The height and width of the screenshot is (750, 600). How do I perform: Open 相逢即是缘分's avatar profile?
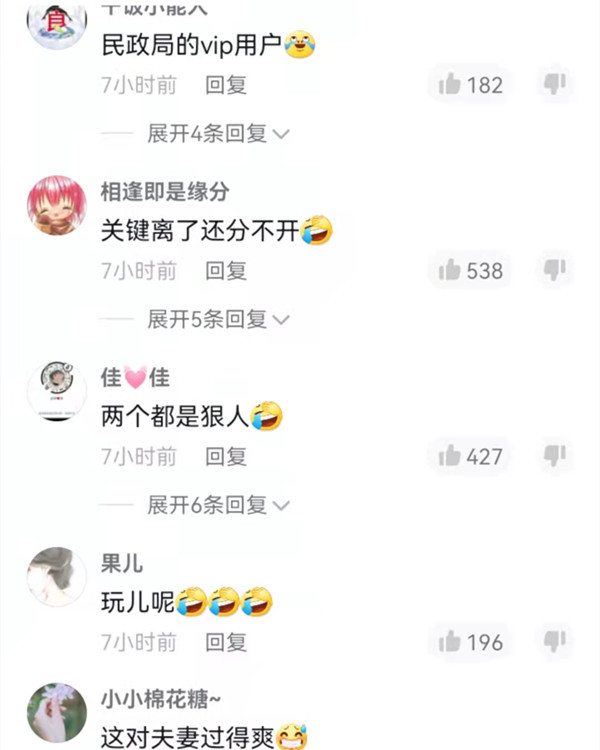click(x=57, y=205)
